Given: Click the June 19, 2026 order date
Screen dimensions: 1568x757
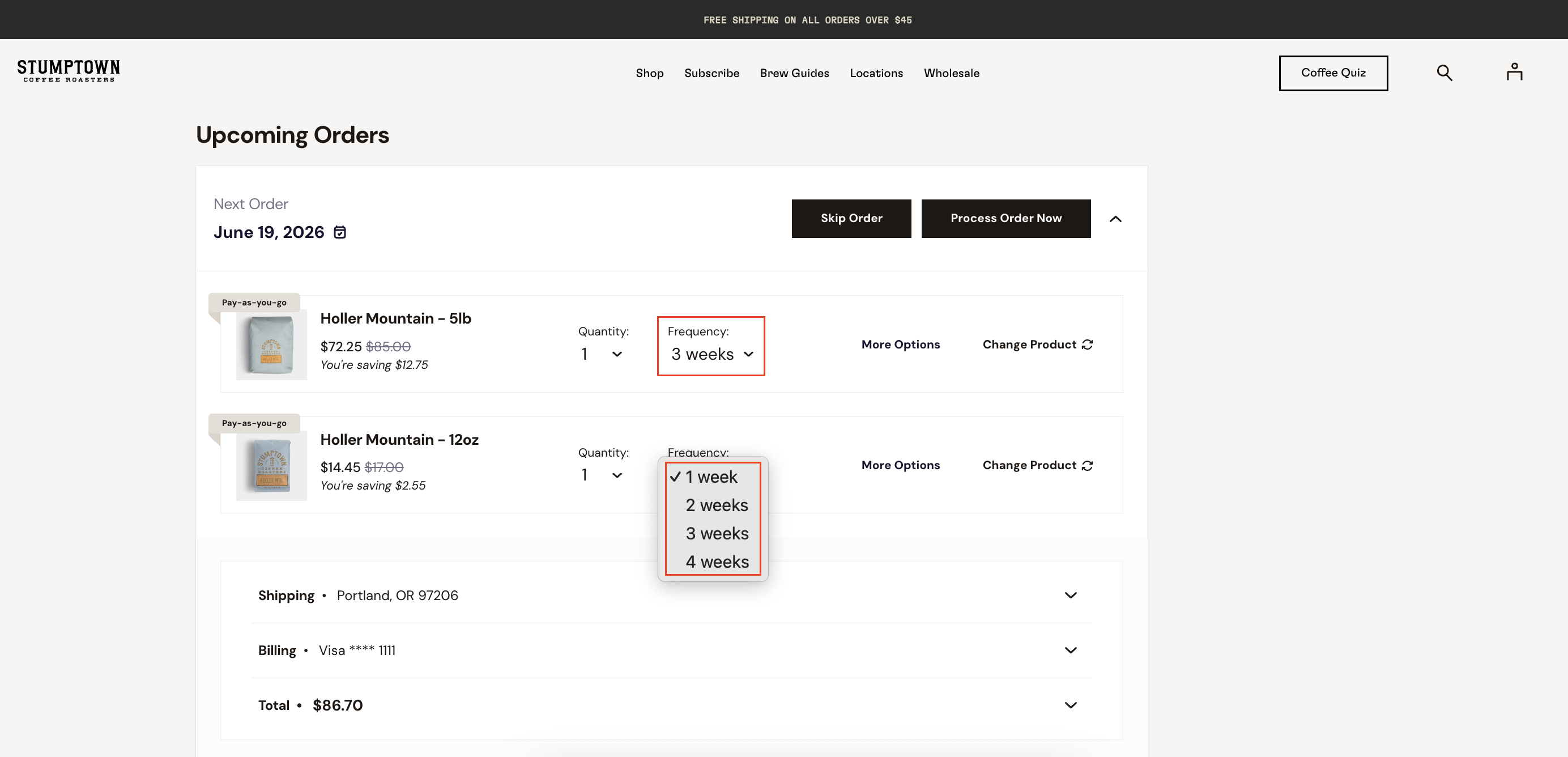Looking at the screenshot, I should 269,232.
